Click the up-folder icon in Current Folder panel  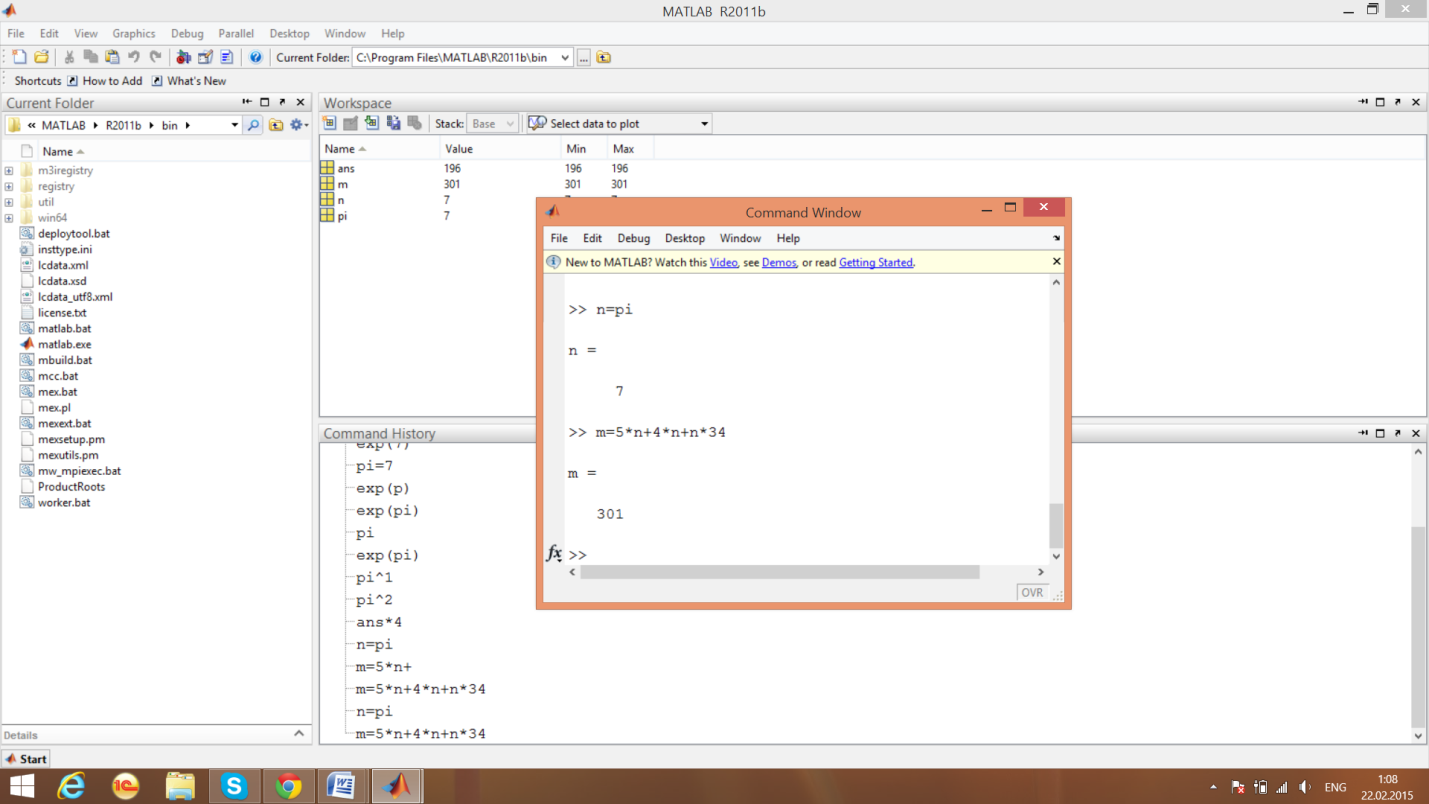coord(276,125)
